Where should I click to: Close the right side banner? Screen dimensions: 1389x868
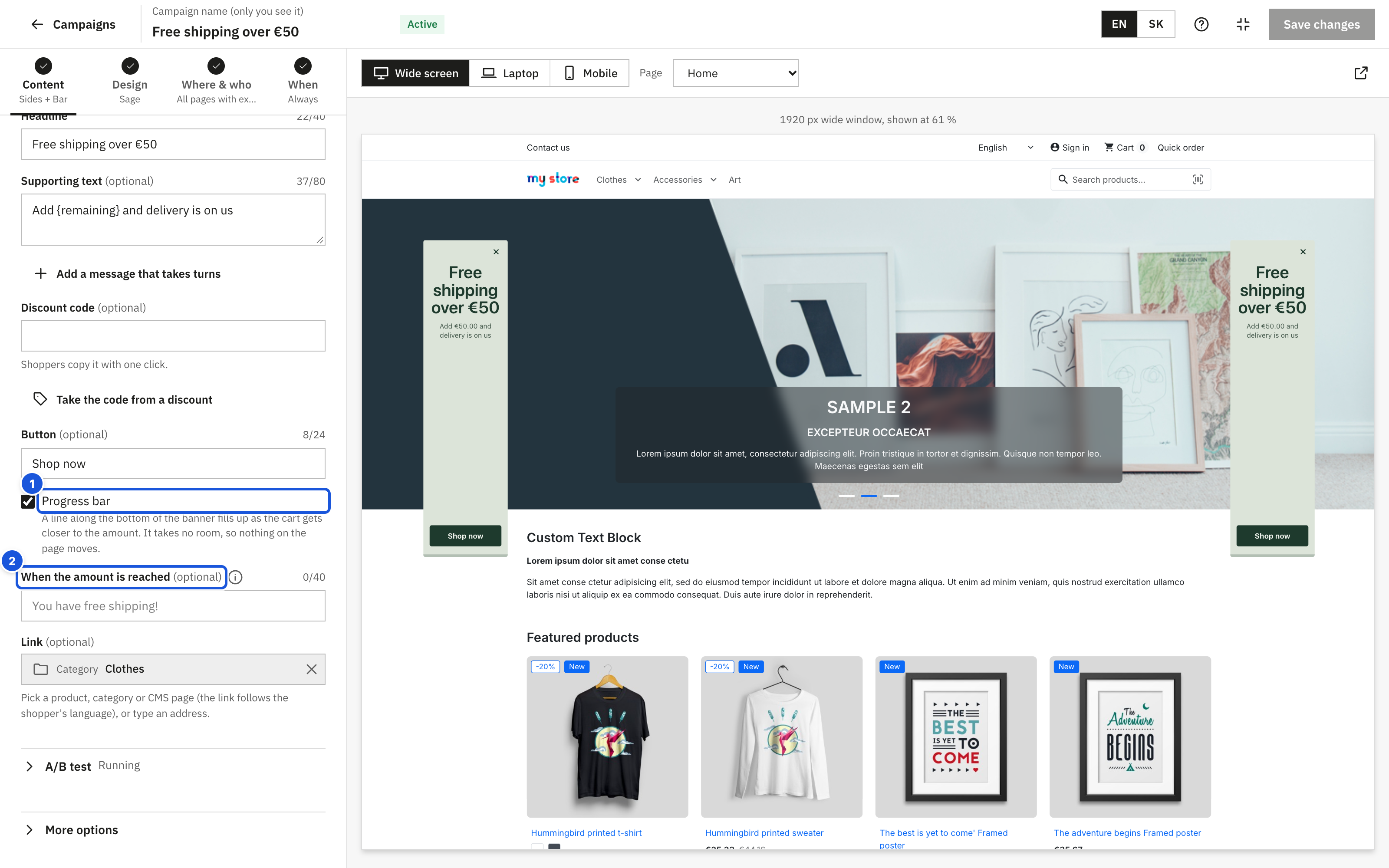coord(1303,252)
